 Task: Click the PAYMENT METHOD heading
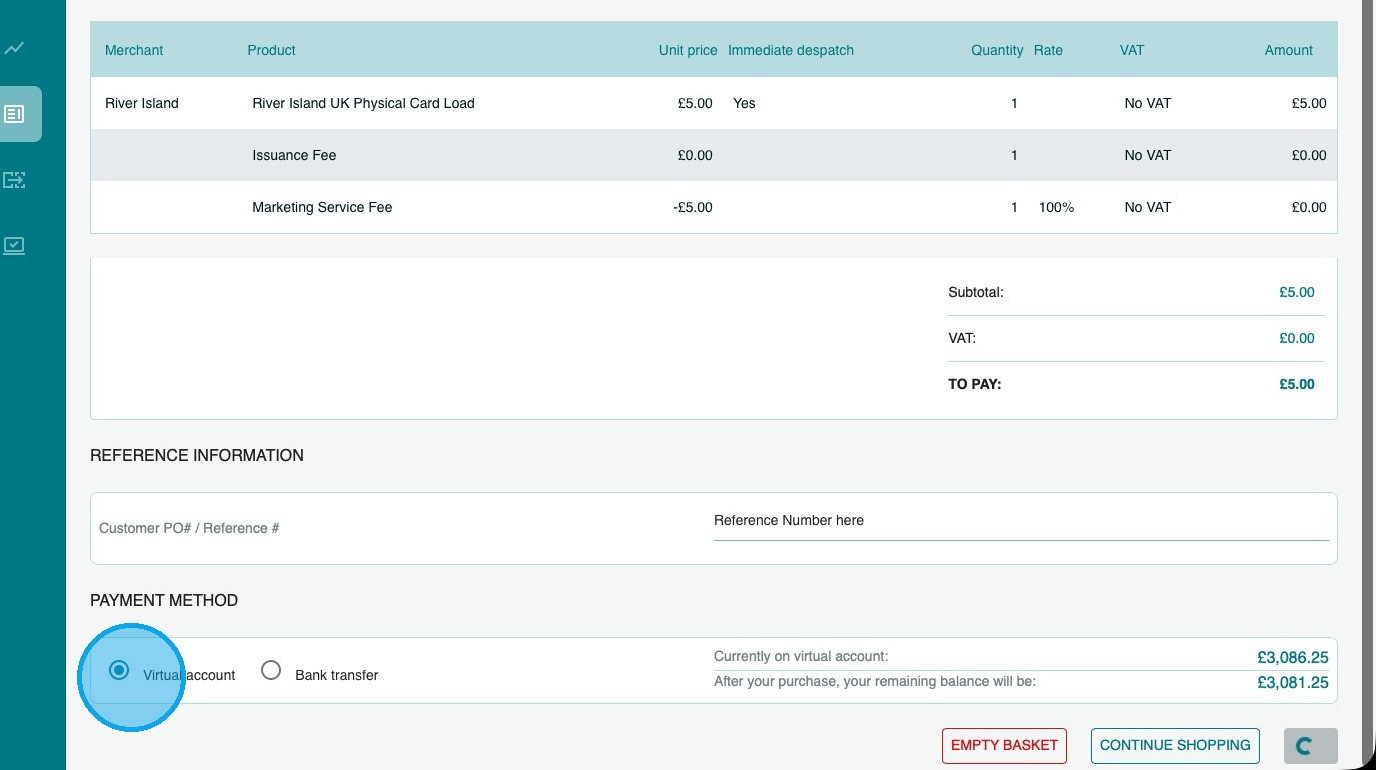pos(164,600)
